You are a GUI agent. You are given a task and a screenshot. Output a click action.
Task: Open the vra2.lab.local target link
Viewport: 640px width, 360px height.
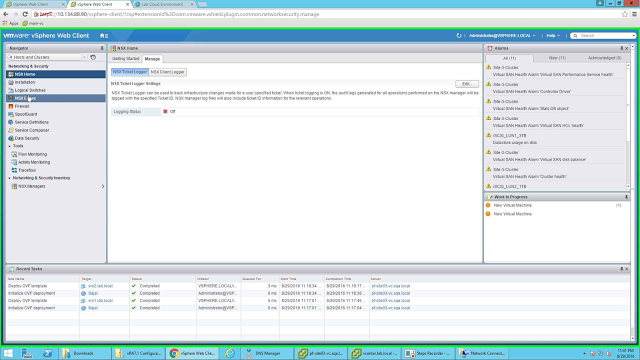tap(100, 286)
